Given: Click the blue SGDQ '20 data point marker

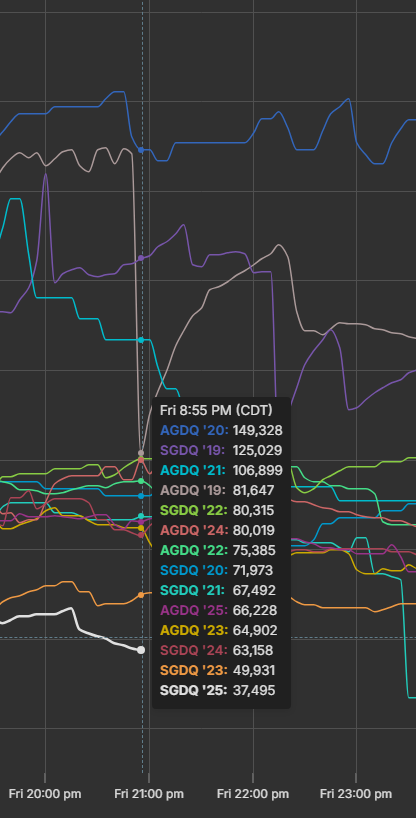Looking at the screenshot, I should (141, 496).
